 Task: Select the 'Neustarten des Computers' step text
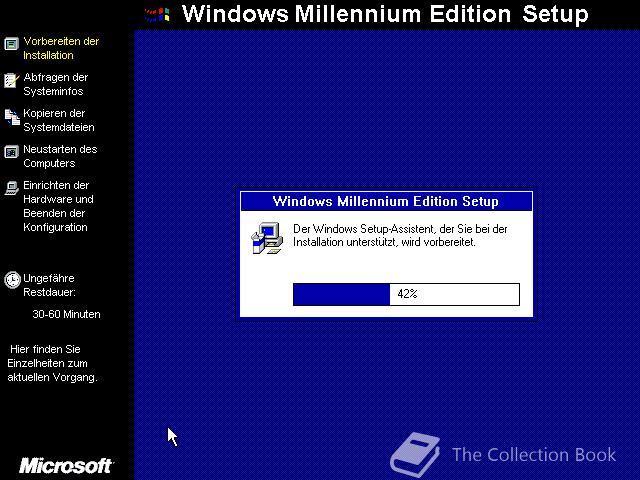tap(60, 156)
